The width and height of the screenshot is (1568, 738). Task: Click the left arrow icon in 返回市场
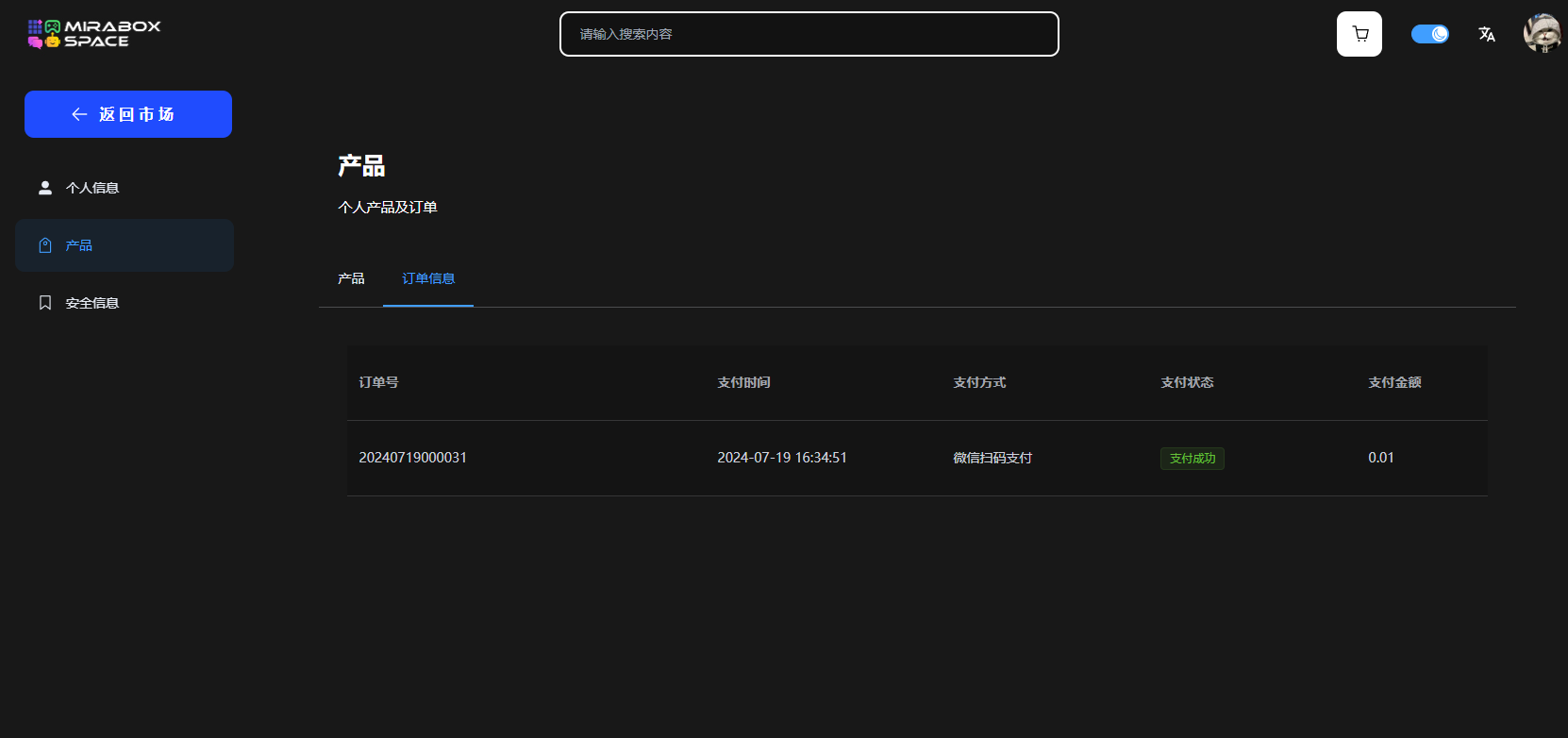coord(79,114)
